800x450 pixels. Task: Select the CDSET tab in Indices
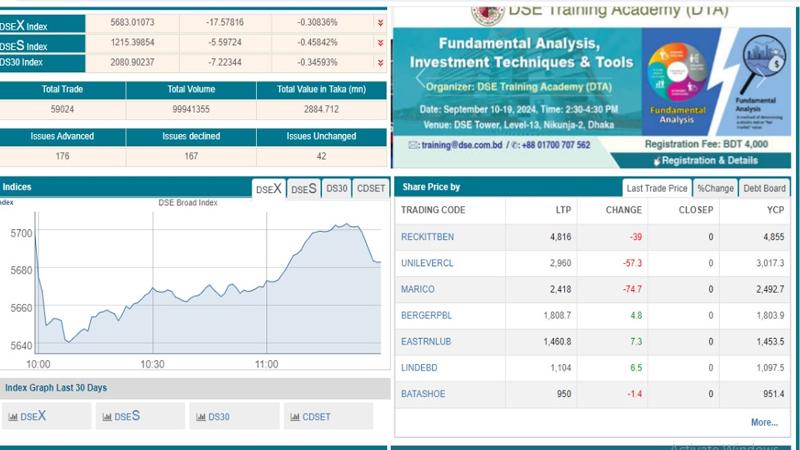point(370,188)
